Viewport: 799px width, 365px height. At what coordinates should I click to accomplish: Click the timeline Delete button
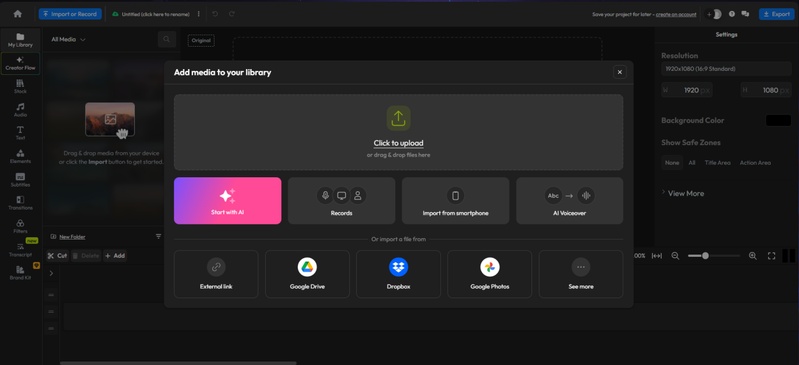pos(86,255)
